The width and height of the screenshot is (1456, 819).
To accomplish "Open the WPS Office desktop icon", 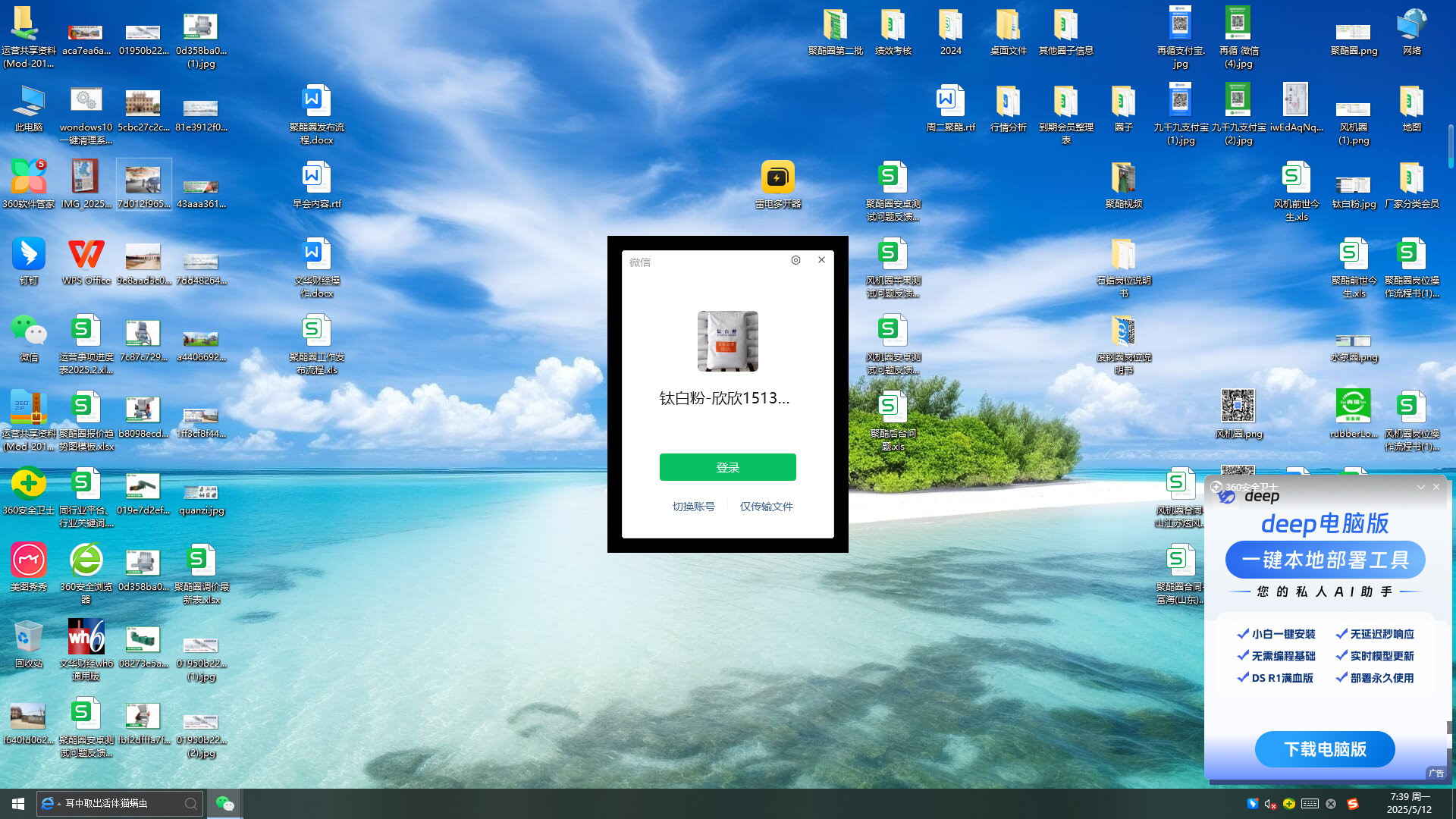I will [x=86, y=255].
